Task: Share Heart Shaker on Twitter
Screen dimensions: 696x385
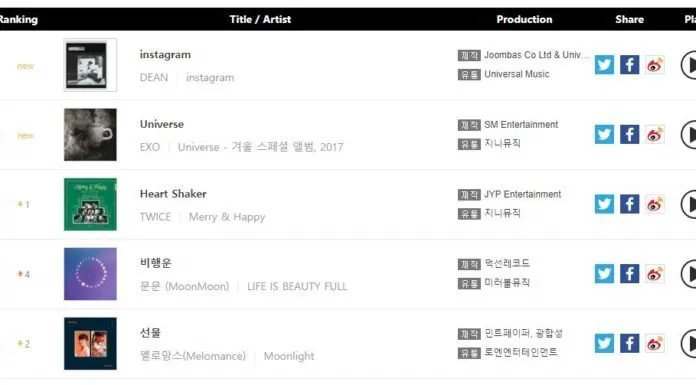Action: coord(604,204)
